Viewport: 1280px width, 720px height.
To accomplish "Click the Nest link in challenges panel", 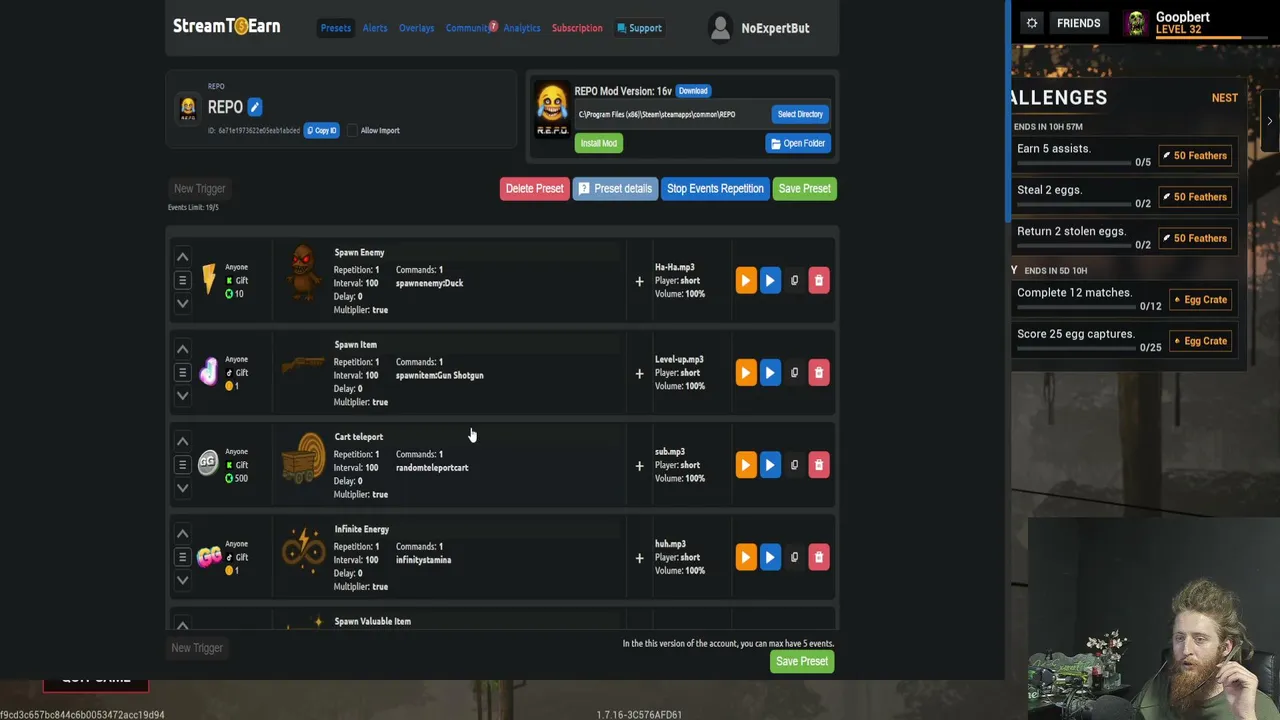I will (1225, 98).
